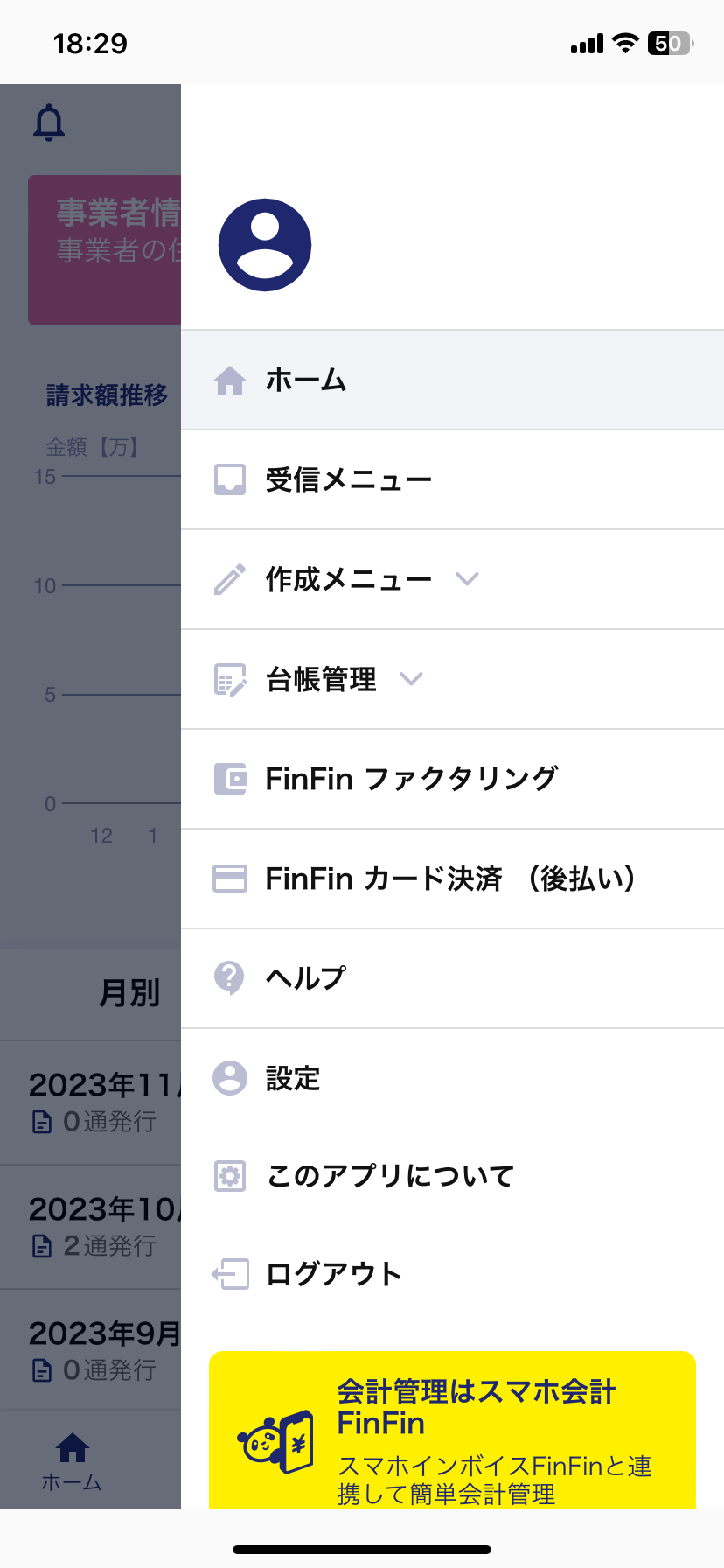Tap the bottom ホーム tab

[72, 1461]
